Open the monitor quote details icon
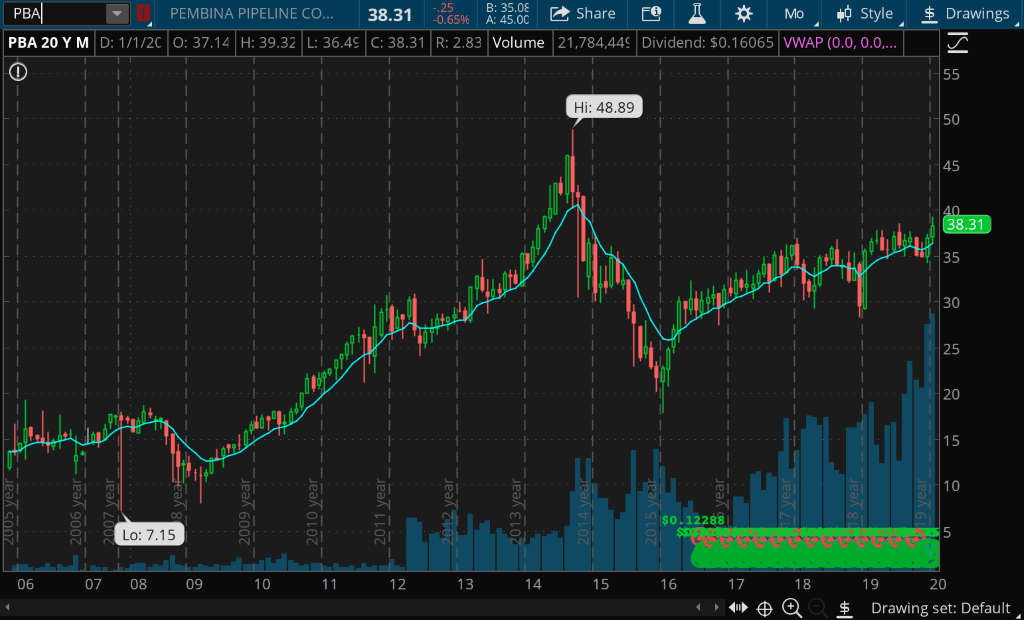Image resolution: width=1024 pixels, height=620 pixels. [x=651, y=14]
